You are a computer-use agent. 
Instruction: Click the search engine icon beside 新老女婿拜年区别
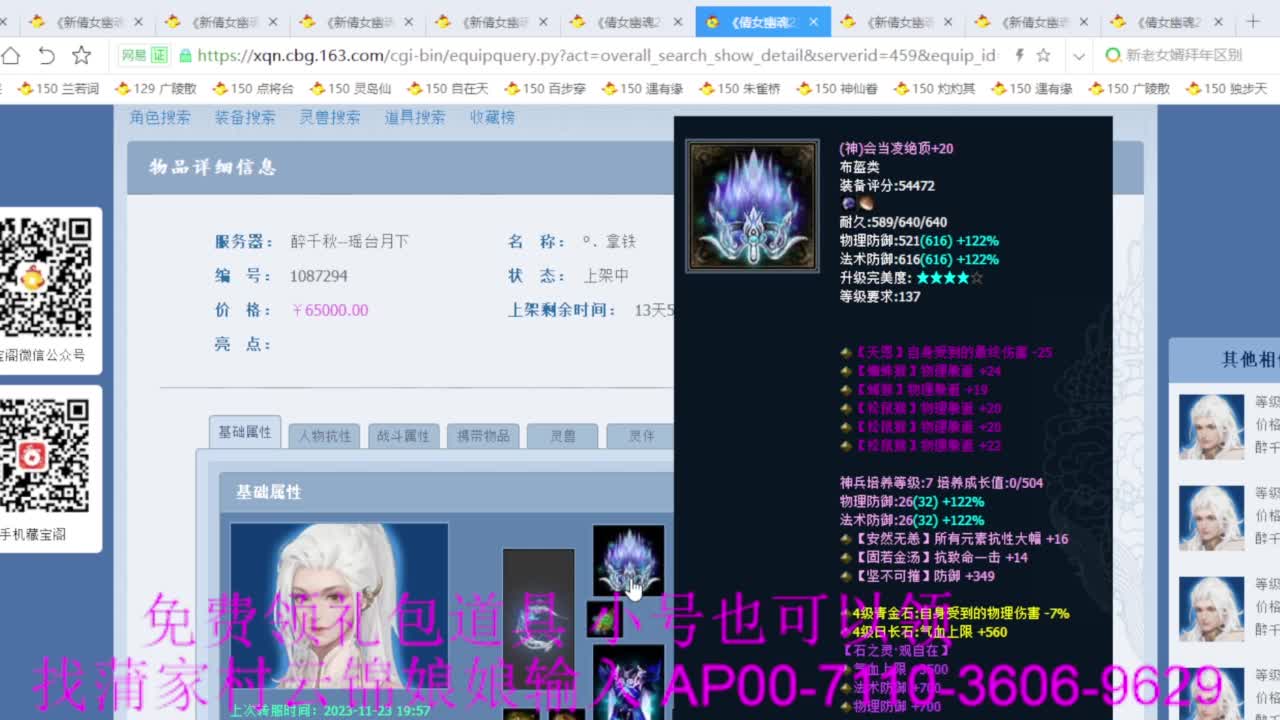(1113, 58)
